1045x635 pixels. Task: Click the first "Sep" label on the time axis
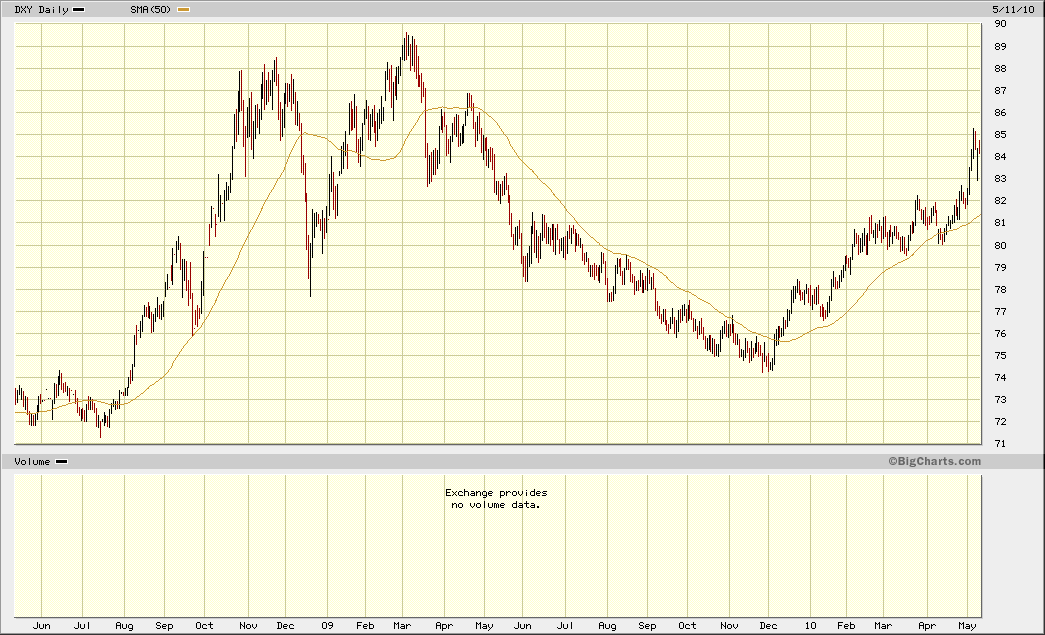point(164,626)
